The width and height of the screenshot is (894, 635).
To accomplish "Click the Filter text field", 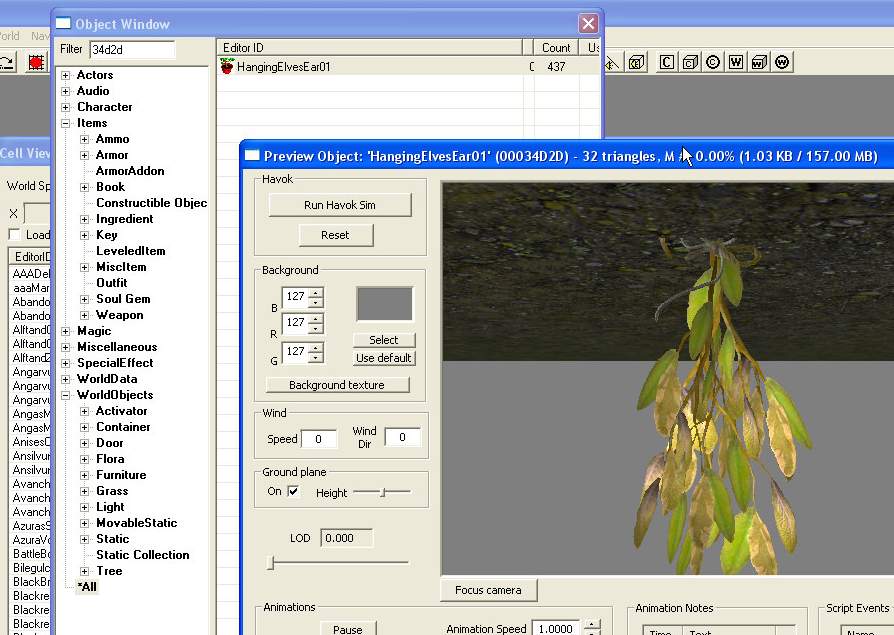I will pyautogui.click(x=131, y=49).
